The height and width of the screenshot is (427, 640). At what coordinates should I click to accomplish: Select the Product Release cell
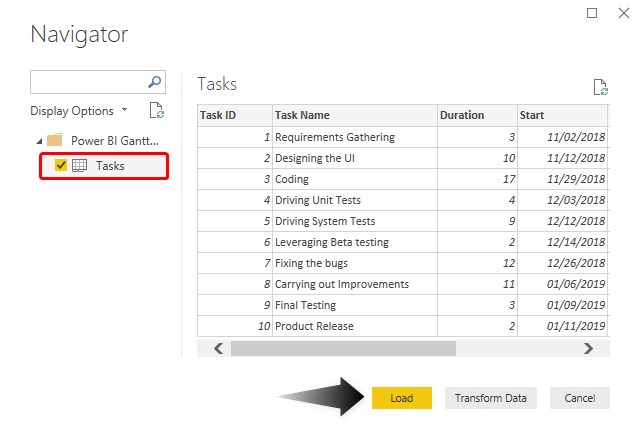tap(355, 326)
